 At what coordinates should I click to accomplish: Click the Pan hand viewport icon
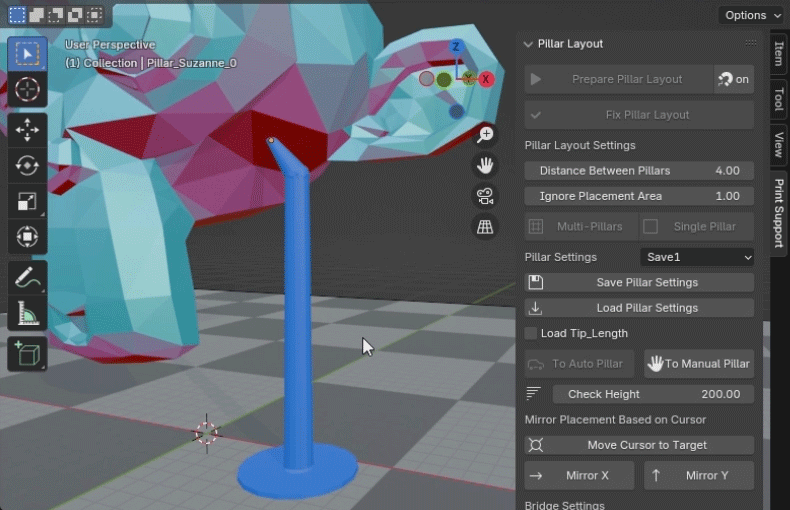pos(485,165)
